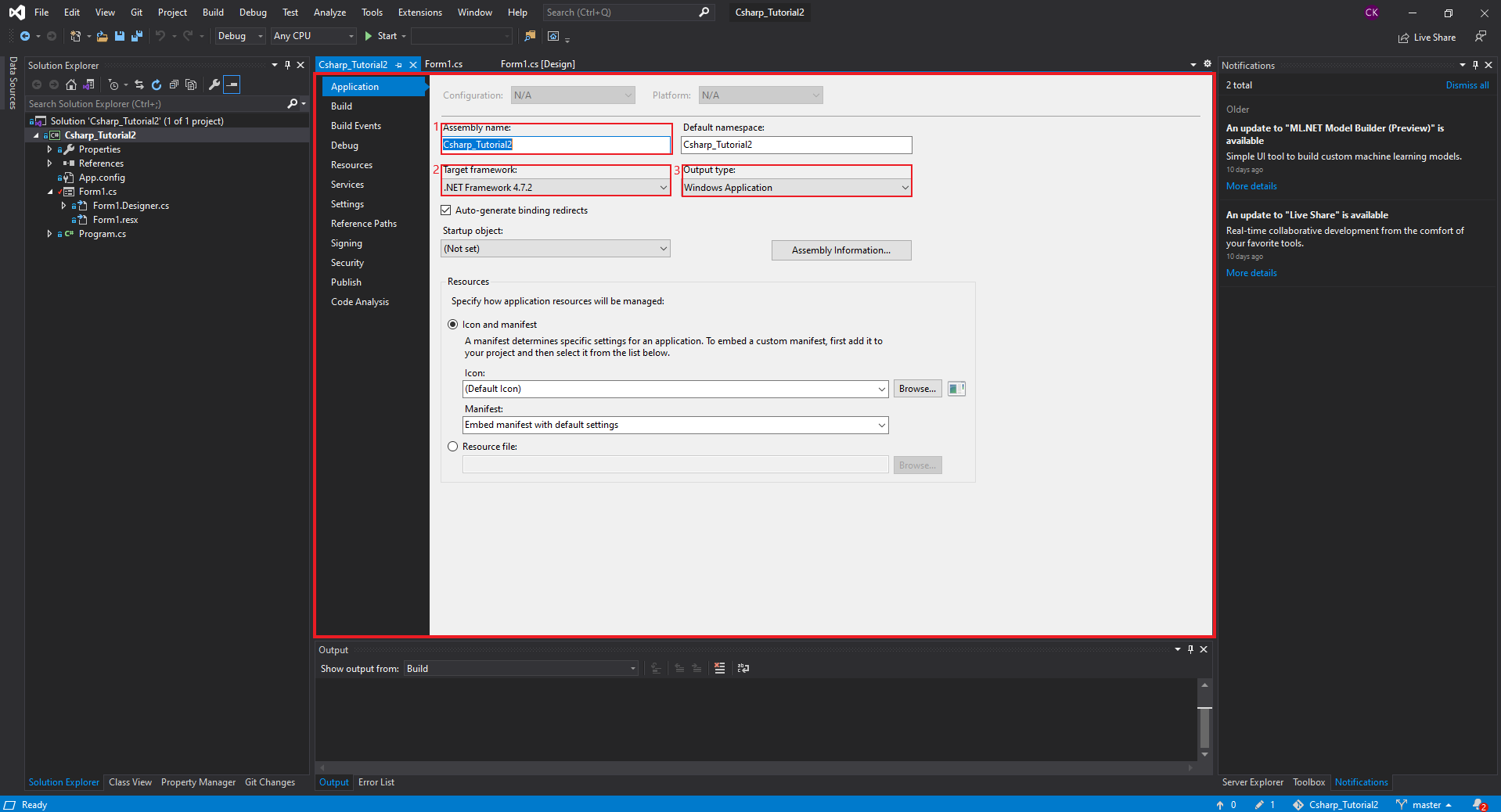Open More details for ML.NET update

click(1251, 186)
